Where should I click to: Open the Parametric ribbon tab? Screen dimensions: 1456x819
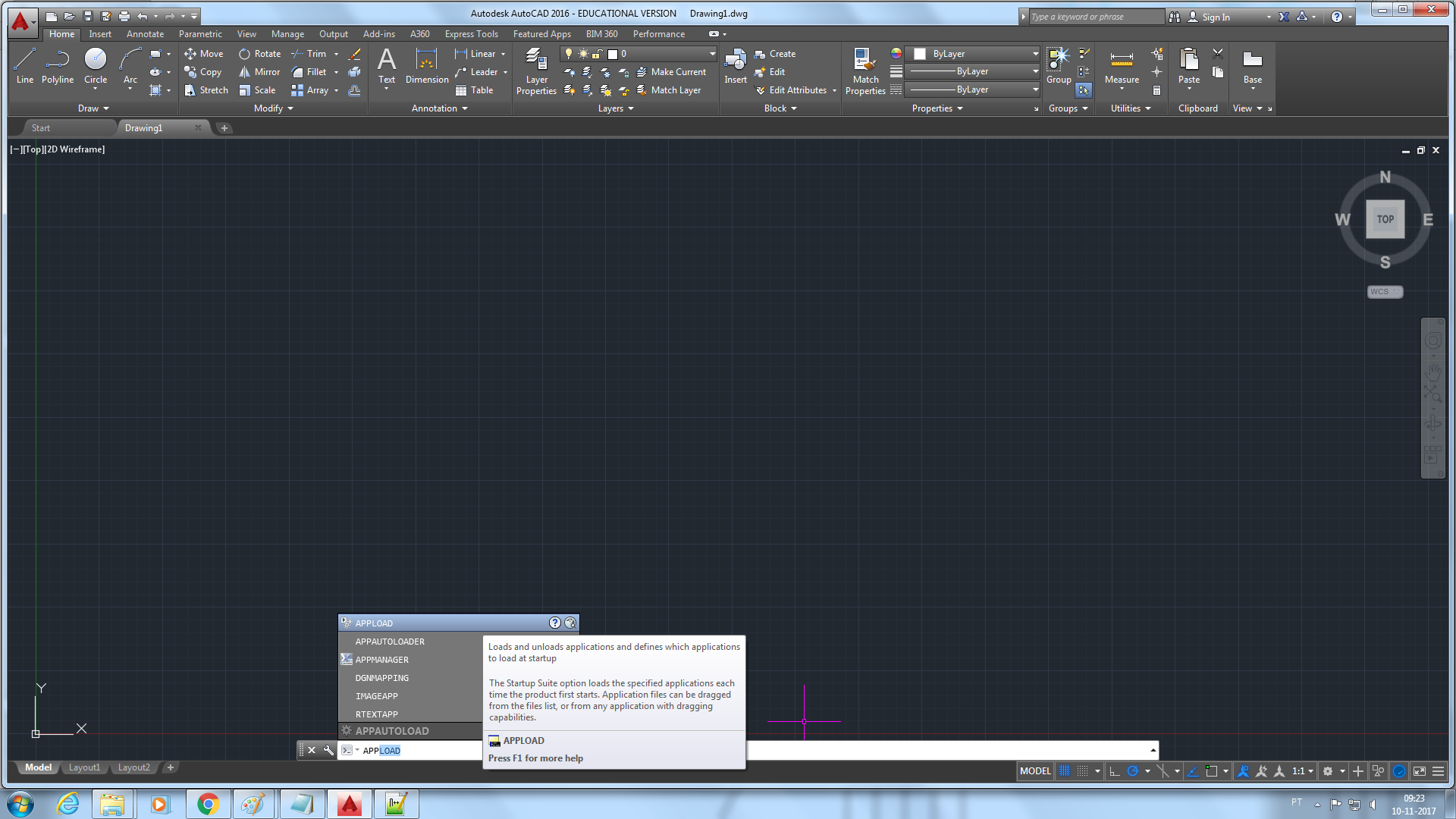200,34
